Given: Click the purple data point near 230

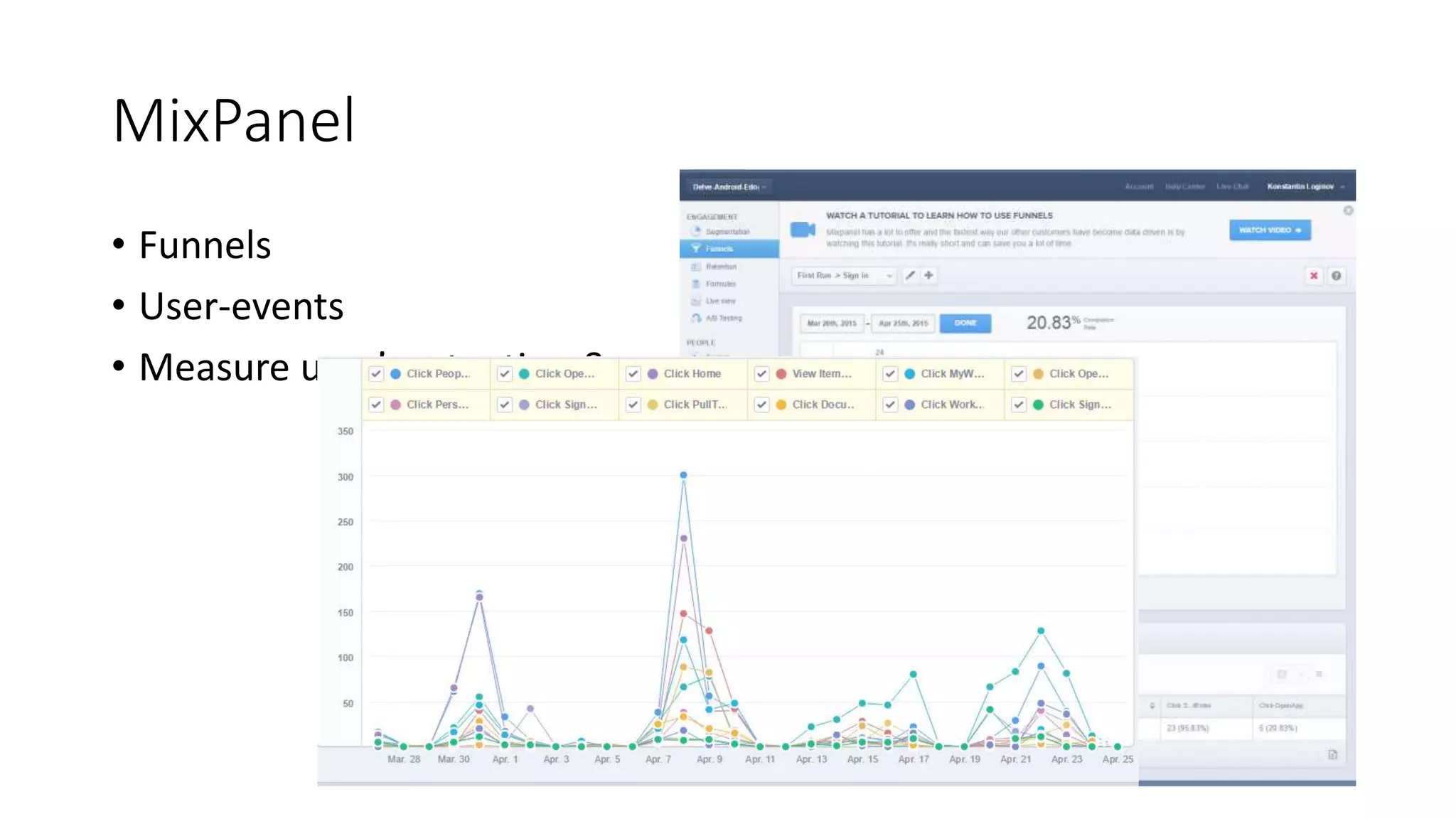Looking at the screenshot, I should 683,538.
